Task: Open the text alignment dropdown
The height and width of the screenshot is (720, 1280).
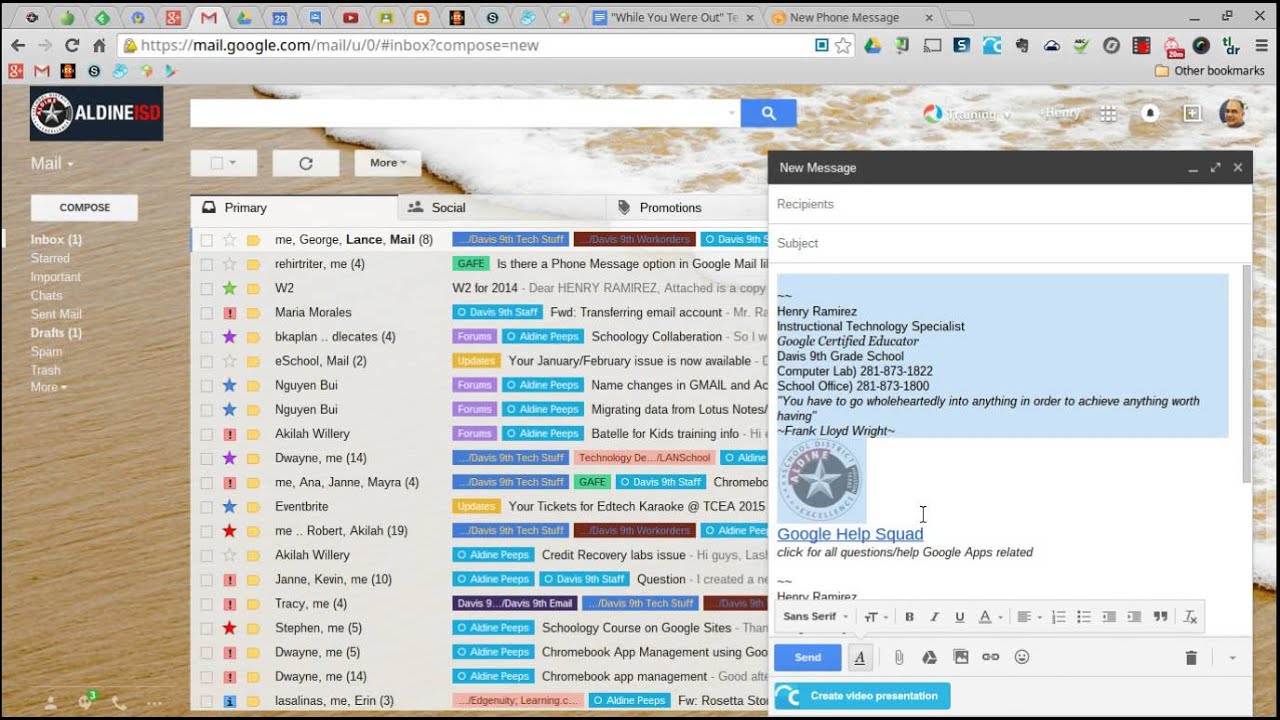Action: (x=1027, y=617)
